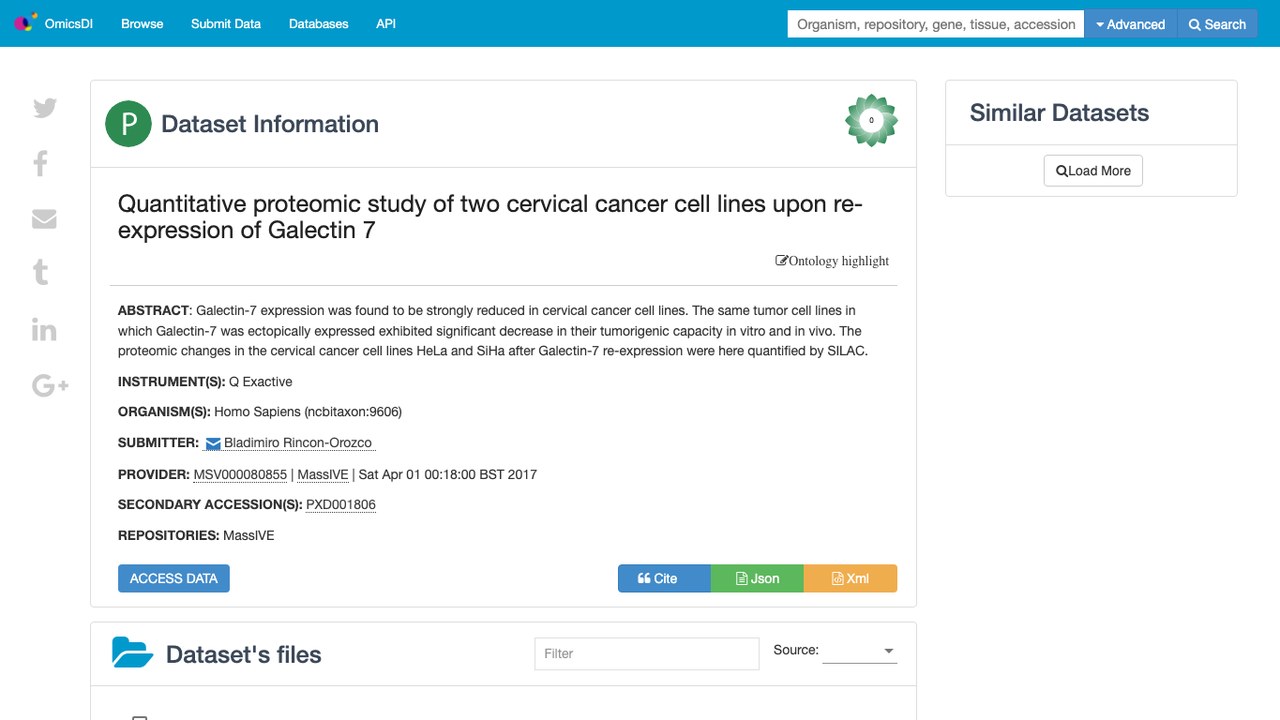Share dataset on Tumblr
The image size is (1280, 720).
pyautogui.click(x=41, y=272)
